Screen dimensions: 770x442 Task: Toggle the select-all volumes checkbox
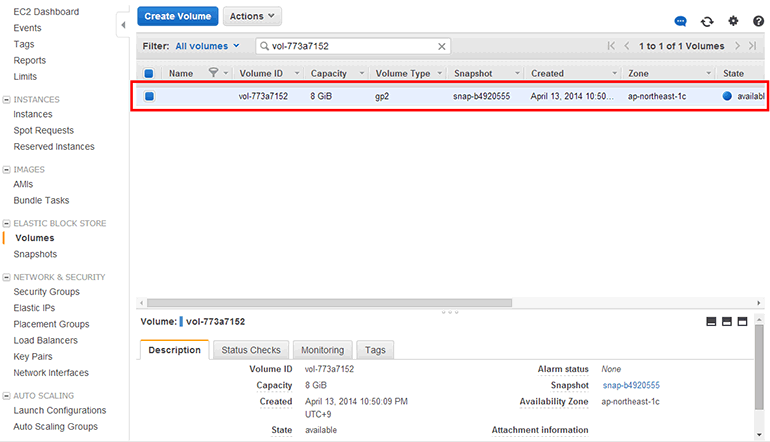(149, 73)
